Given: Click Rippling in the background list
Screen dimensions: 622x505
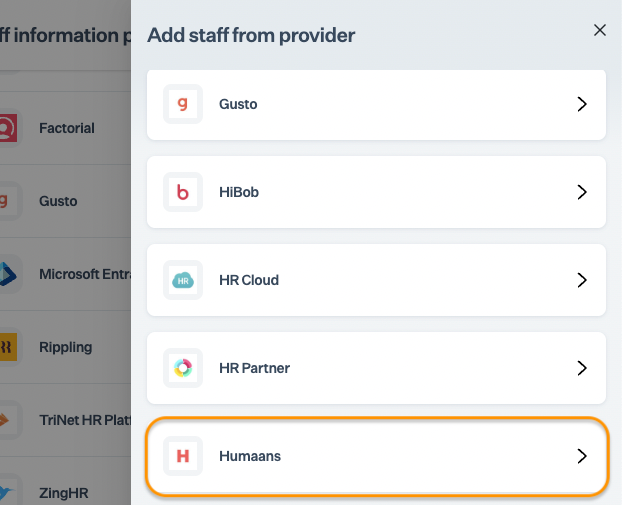Looking at the screenshot, I should (x=65, y=347).
